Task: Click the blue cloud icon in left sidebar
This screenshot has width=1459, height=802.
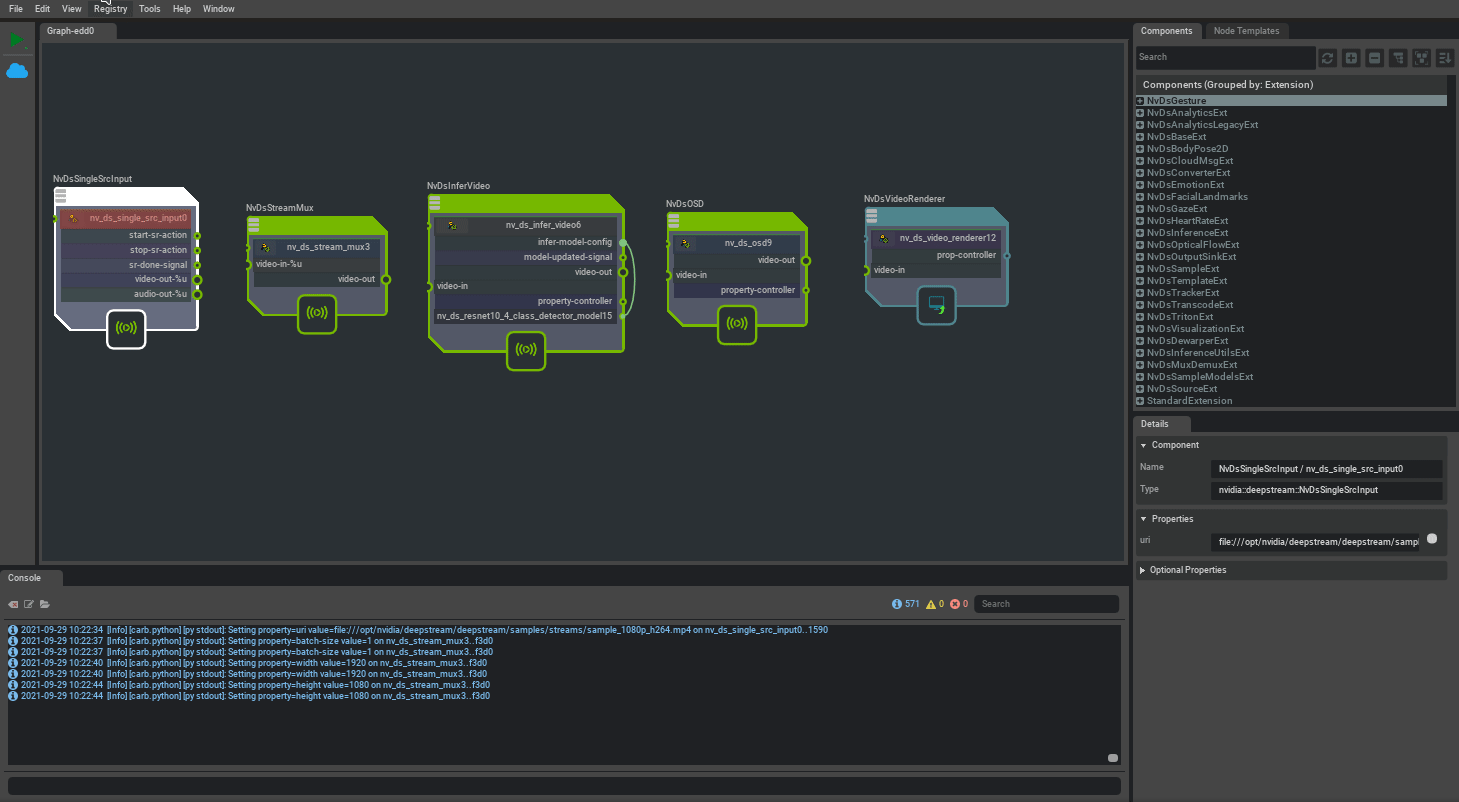Action: coord(17,71)
